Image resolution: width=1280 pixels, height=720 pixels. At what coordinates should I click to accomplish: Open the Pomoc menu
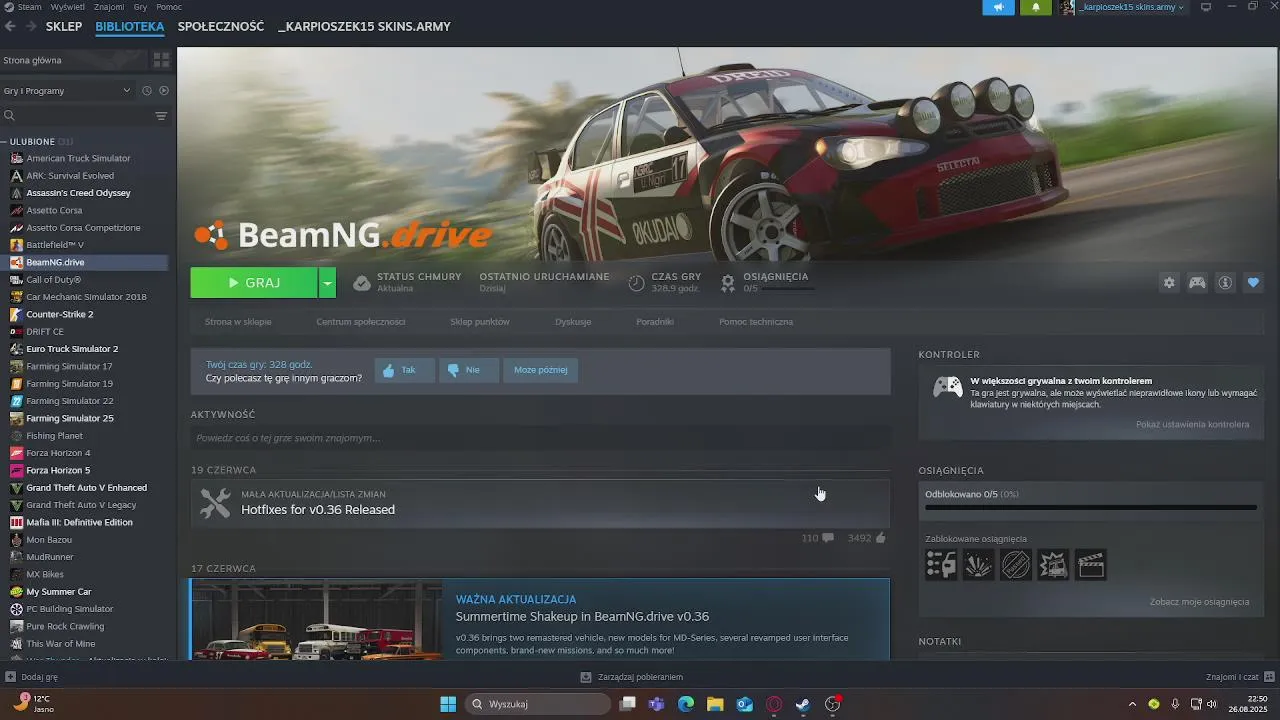pyautogui.click(x=169, y=7)
